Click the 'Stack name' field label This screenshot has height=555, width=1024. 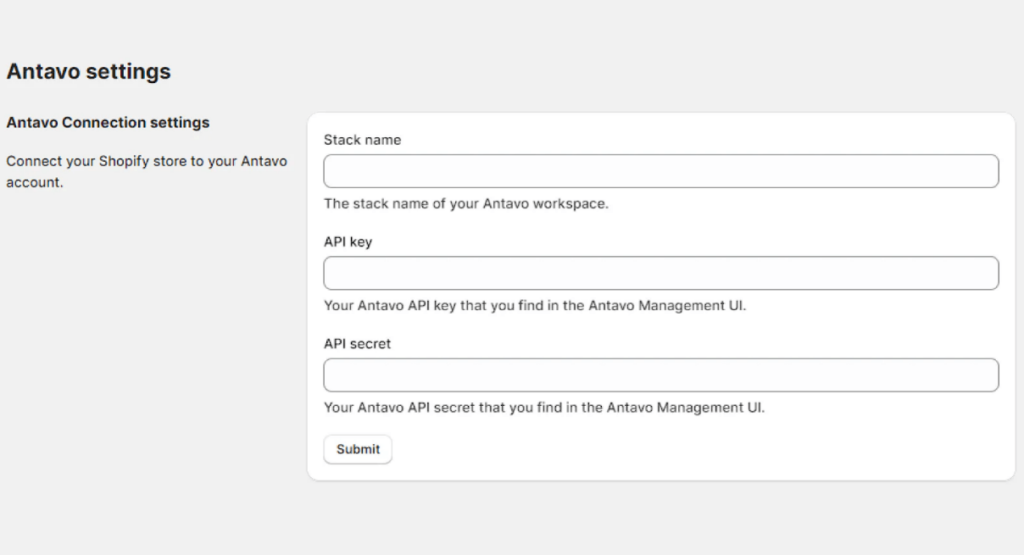(x=362, y=140)
